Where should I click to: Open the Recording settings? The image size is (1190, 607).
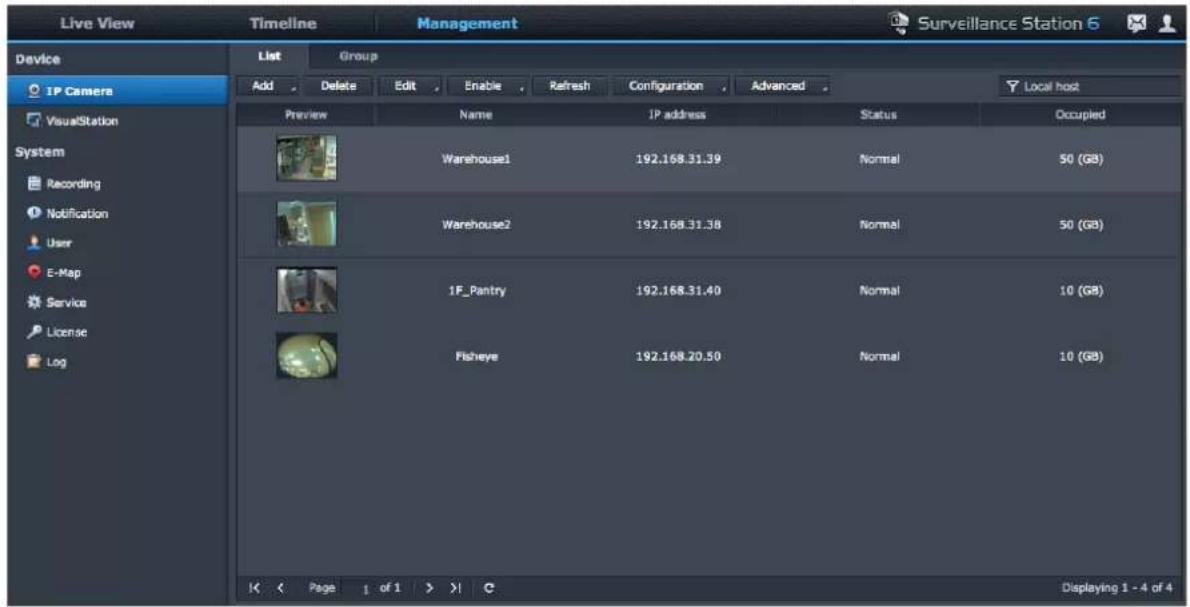point(64,184)
